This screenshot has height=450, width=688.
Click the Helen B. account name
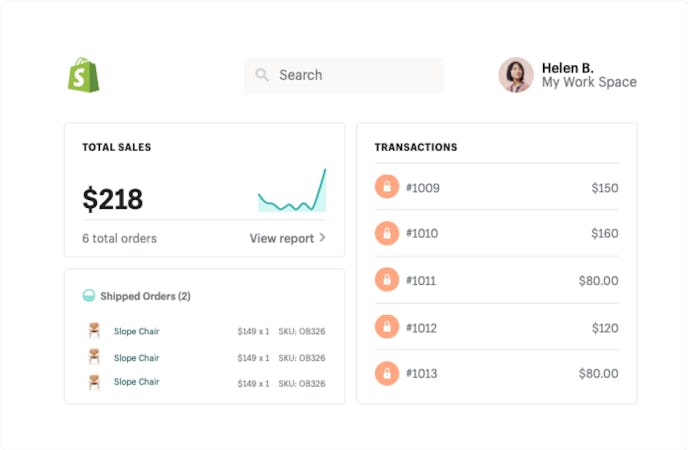click(x=567, y=68)
